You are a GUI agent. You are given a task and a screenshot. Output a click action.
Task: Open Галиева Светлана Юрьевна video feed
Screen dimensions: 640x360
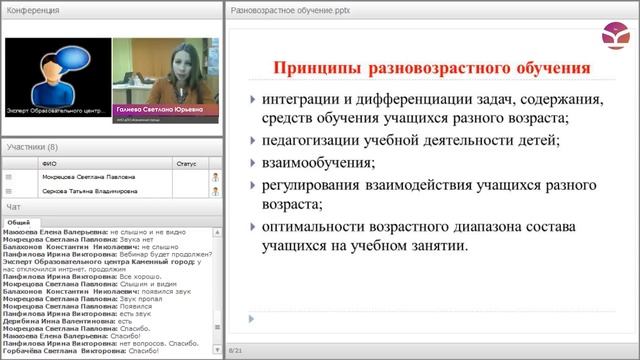[166, 80]
